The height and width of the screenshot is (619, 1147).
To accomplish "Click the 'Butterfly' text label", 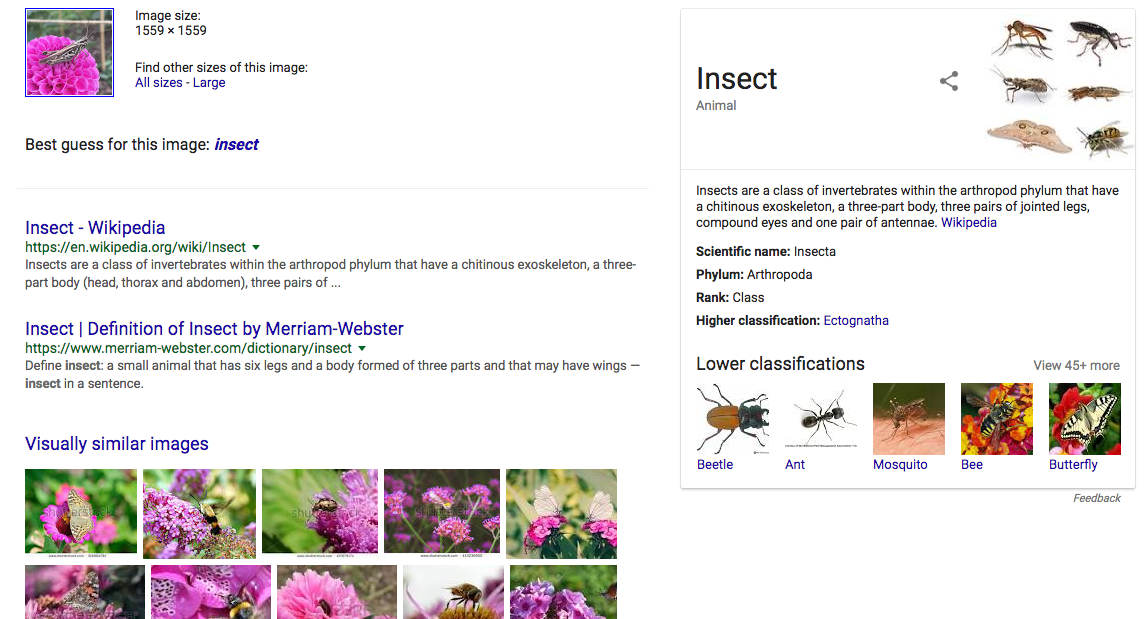I will click(x=1073, y=465).
